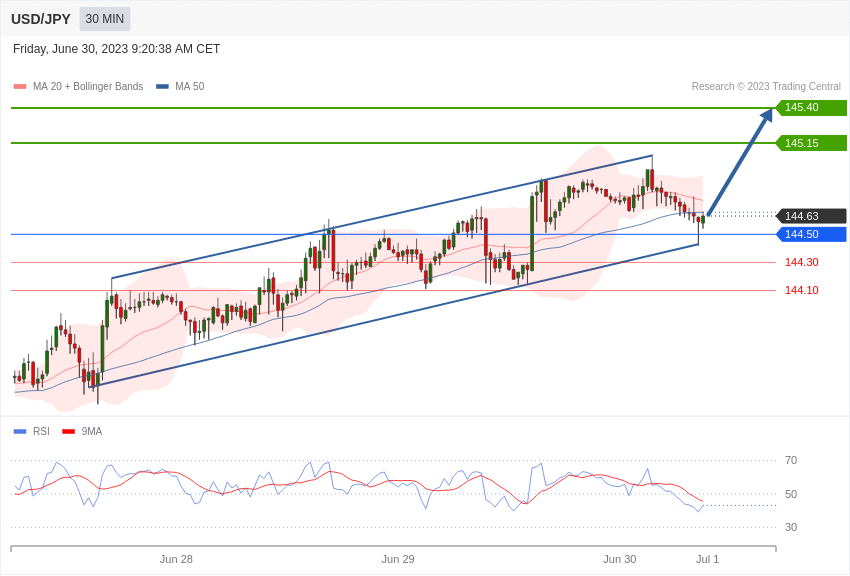Click the 30 MIN timeframe badge
This screenshot has height=576, width=850.
click(105, 19)
